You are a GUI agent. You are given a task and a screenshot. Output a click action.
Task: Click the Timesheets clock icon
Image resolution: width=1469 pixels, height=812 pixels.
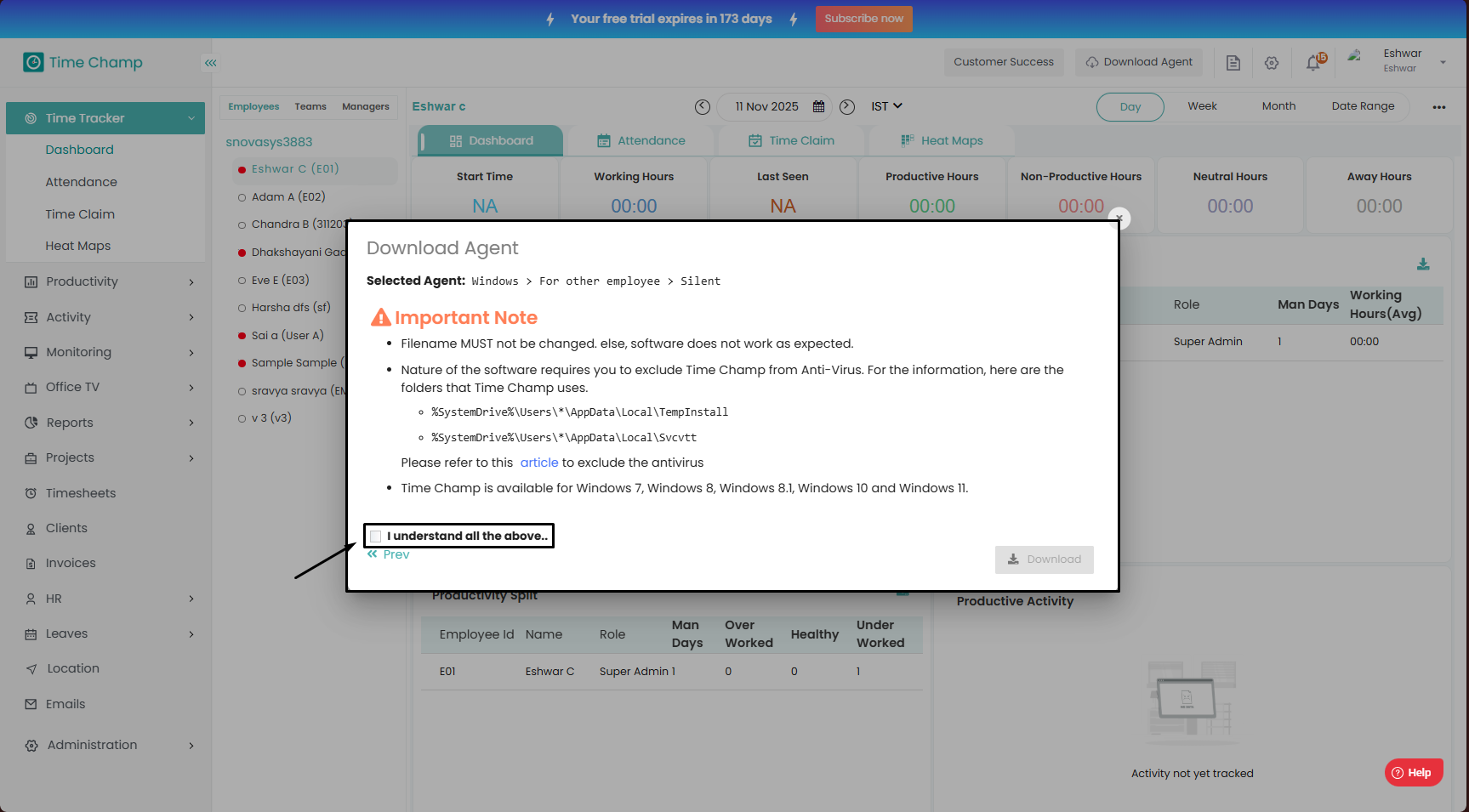[x=31, y=493]
